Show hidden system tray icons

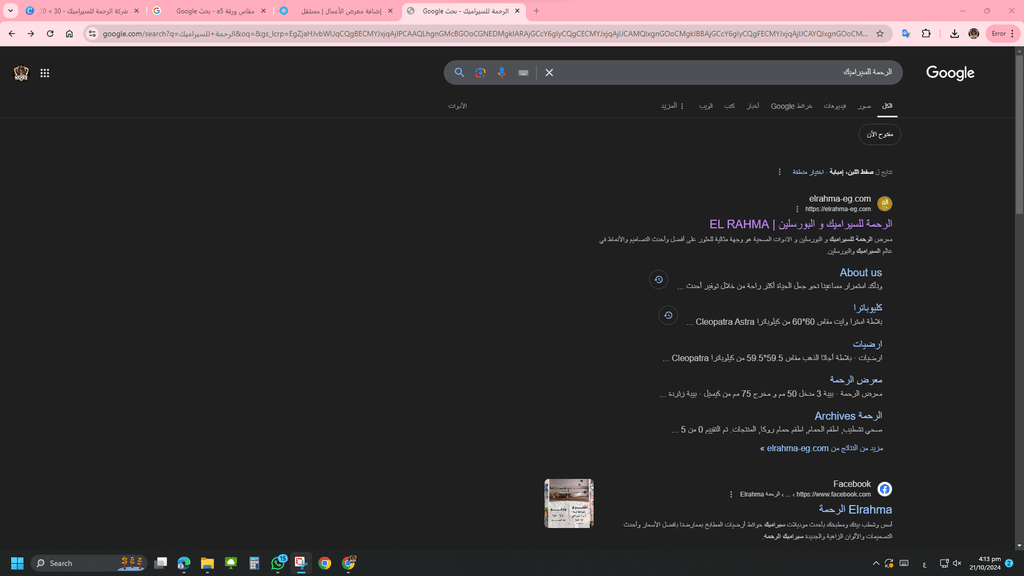coord(876,563)
